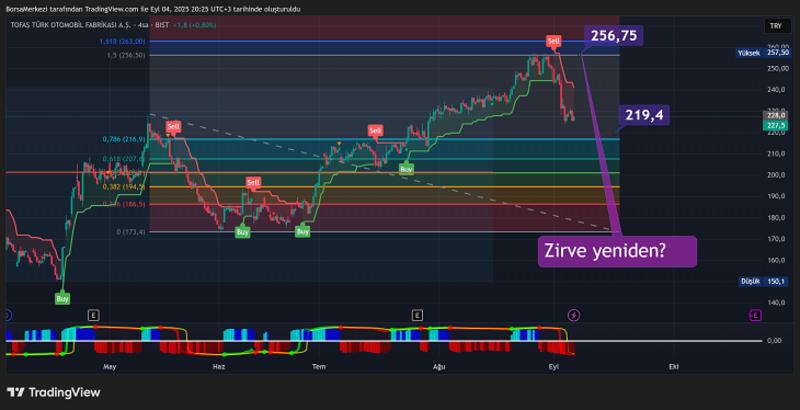Select the first Buy marker on the 173,4 line

tap(243, 232)
